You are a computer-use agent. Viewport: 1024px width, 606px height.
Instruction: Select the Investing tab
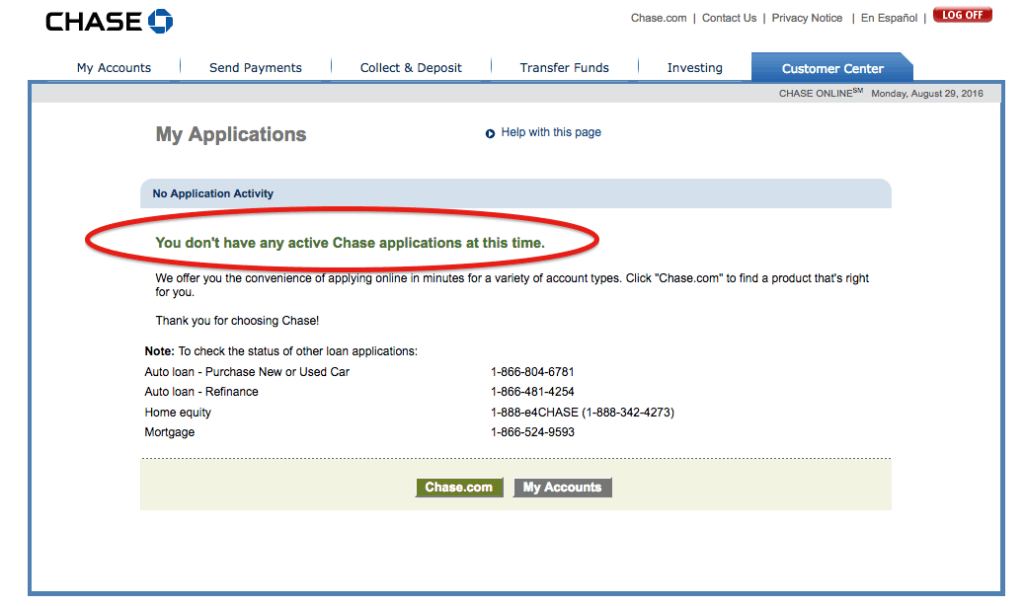click(695, 67)
